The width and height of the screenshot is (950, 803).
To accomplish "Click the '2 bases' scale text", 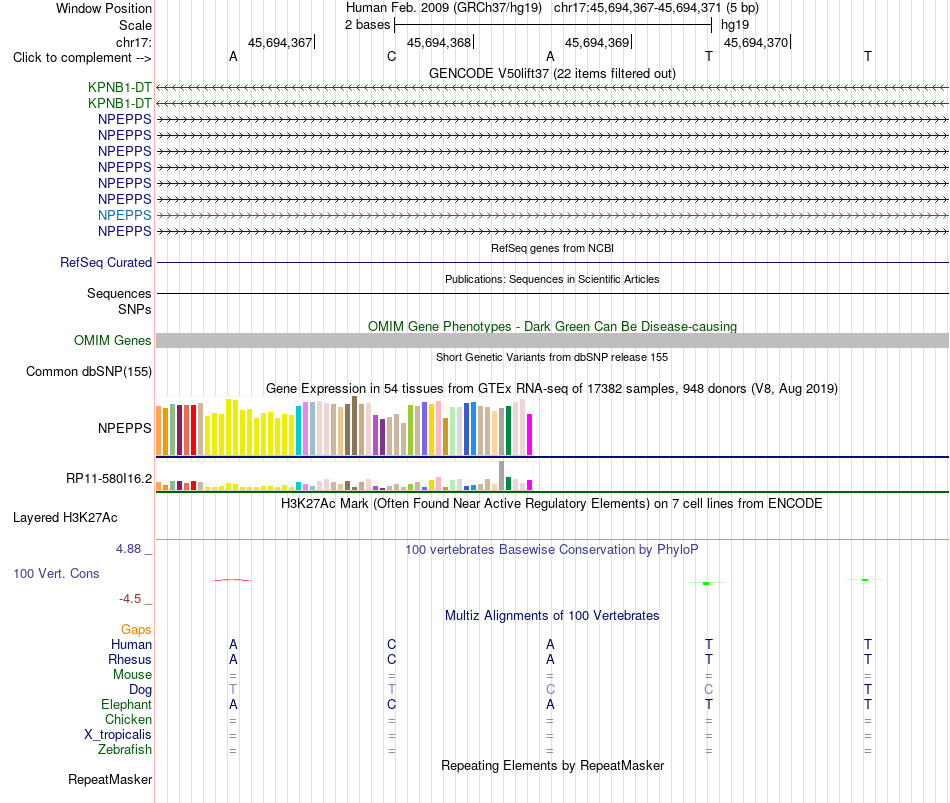I will [x=367, y=25].
